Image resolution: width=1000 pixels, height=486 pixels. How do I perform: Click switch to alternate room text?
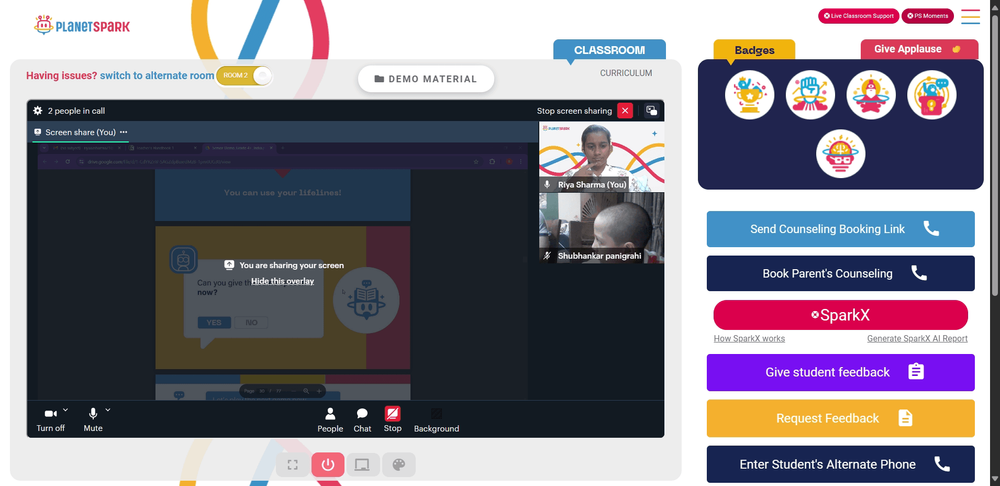pyautogui.click(x=157, y=75)
